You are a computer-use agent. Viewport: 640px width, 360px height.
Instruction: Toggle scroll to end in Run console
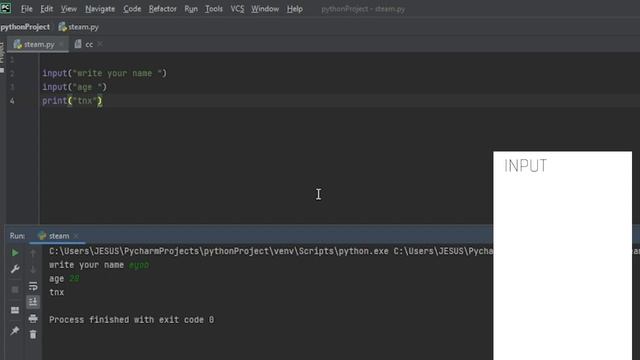[x=33, y=302]
